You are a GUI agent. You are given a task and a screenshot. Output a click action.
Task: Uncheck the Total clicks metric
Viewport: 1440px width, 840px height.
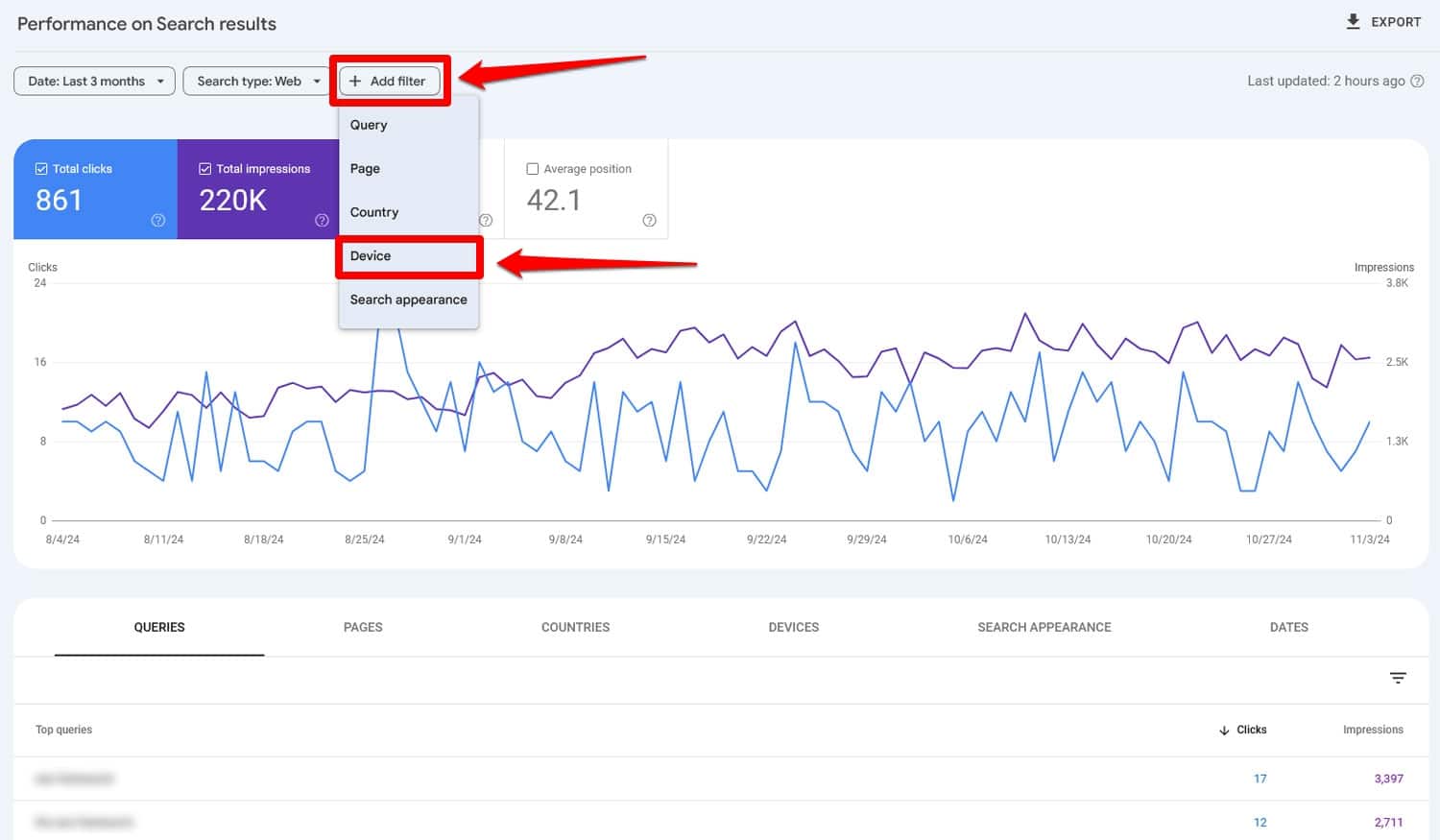(41, 168)
